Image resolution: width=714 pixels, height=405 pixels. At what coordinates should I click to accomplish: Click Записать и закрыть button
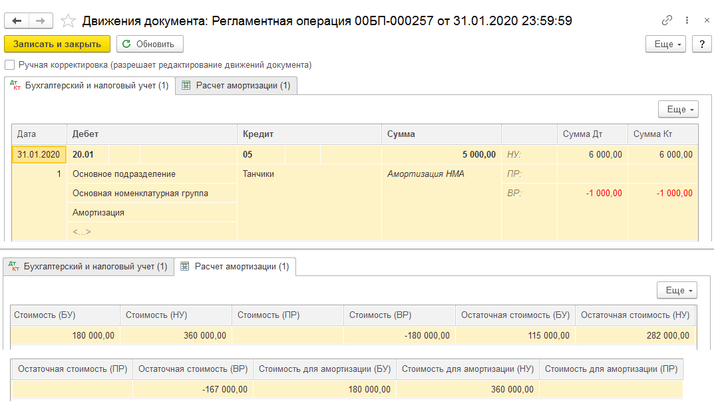point(57,44)
